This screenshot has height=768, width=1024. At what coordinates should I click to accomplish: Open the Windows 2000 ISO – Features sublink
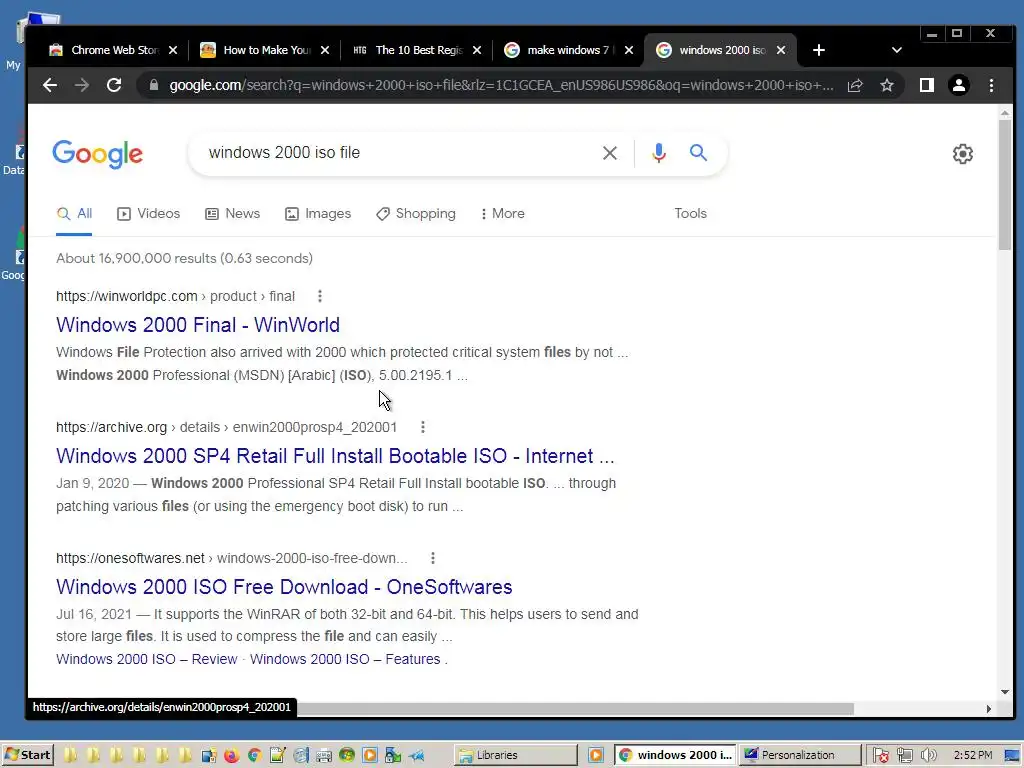(x=345, y=660)
